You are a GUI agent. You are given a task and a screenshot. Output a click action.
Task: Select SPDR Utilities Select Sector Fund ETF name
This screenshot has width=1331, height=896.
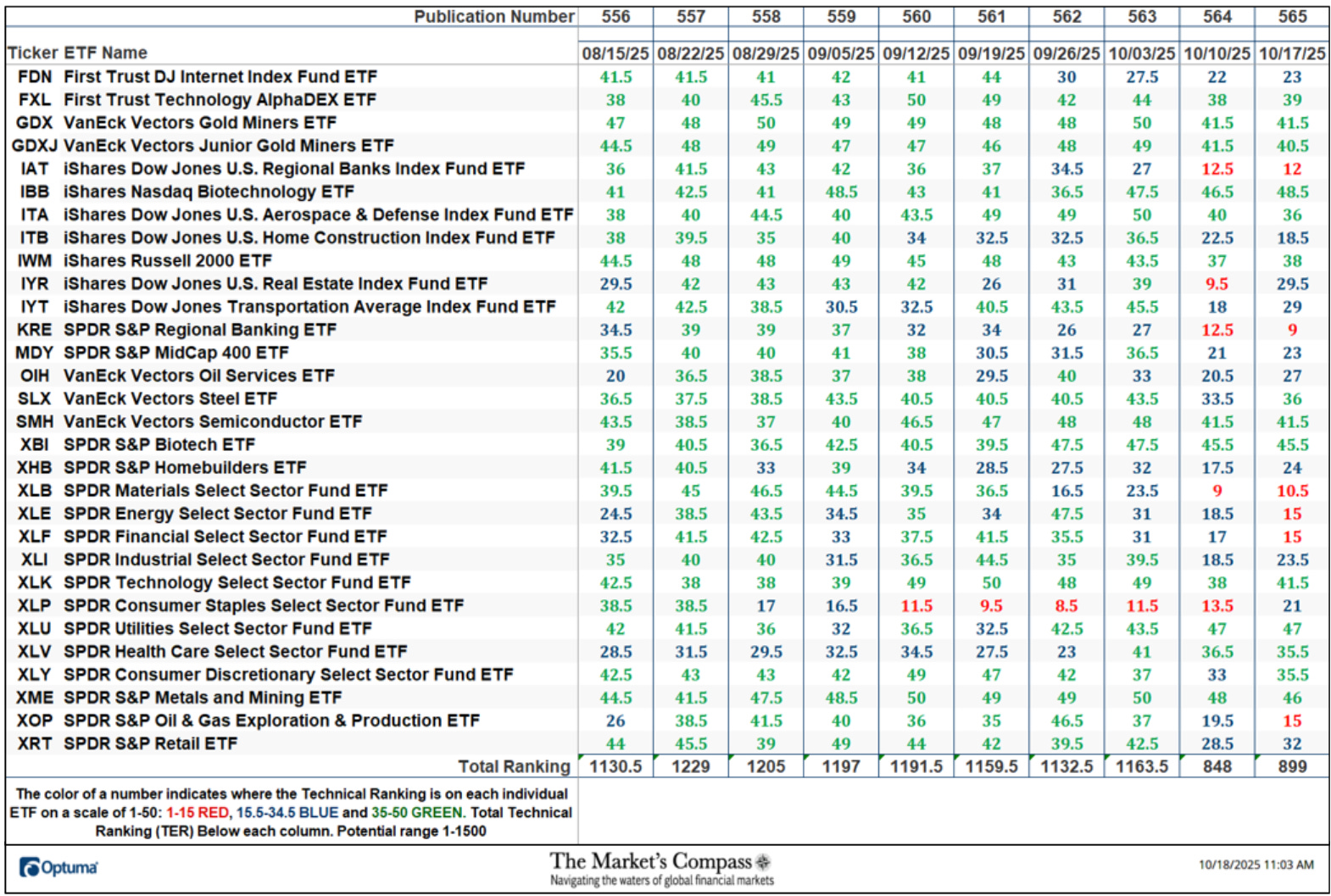pos(218,628)
